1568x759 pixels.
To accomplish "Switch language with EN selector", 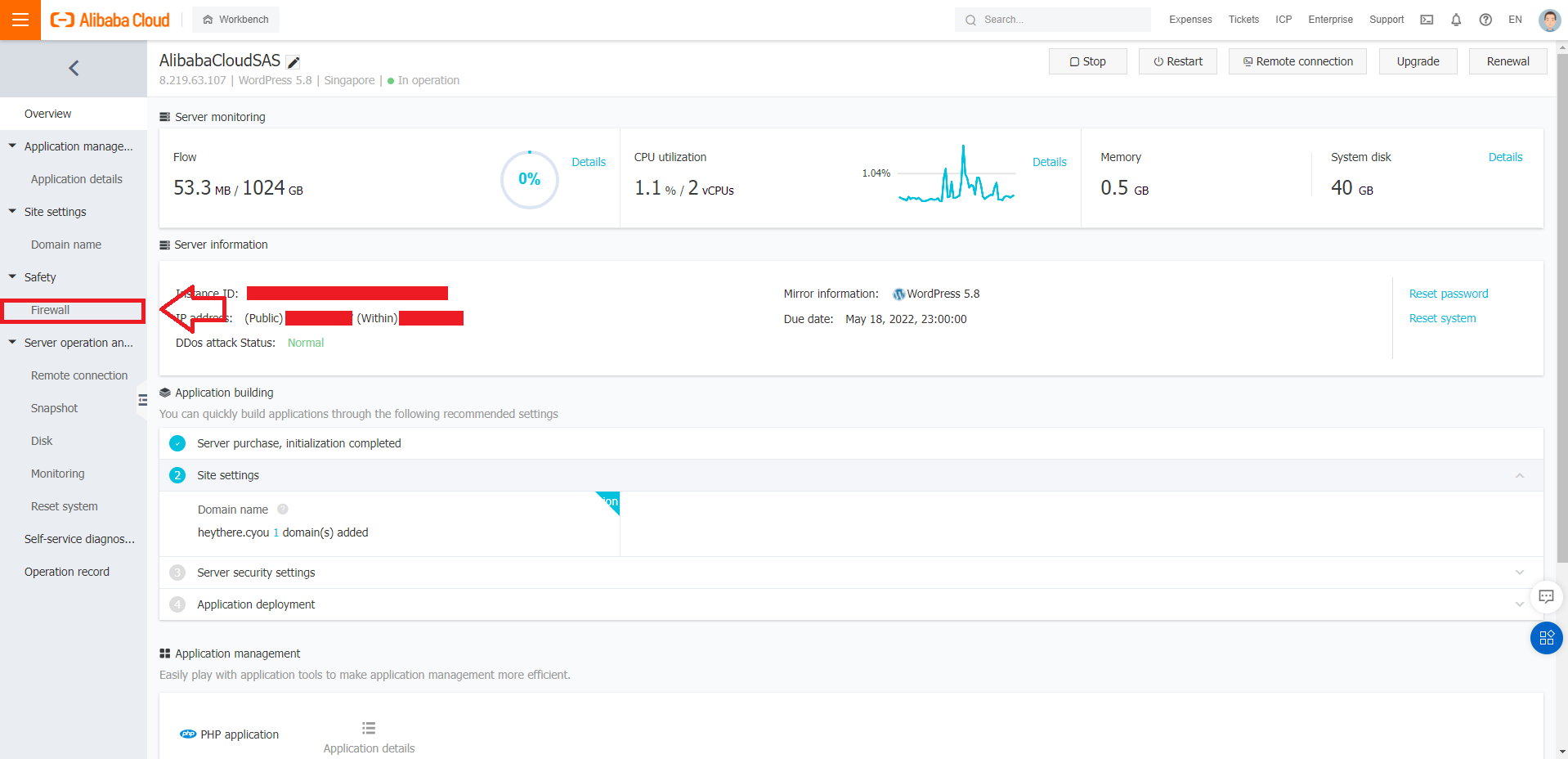I will [1515, 20].
